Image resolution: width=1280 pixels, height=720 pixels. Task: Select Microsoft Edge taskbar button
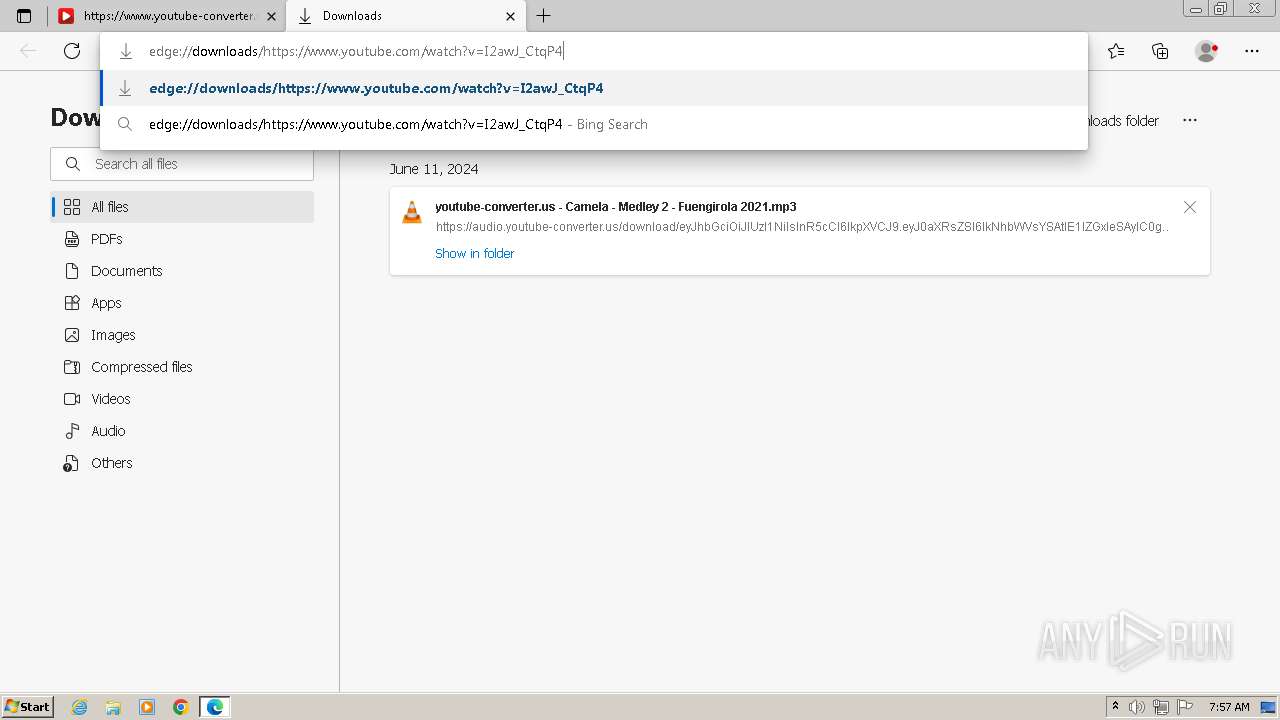point(215,707)
